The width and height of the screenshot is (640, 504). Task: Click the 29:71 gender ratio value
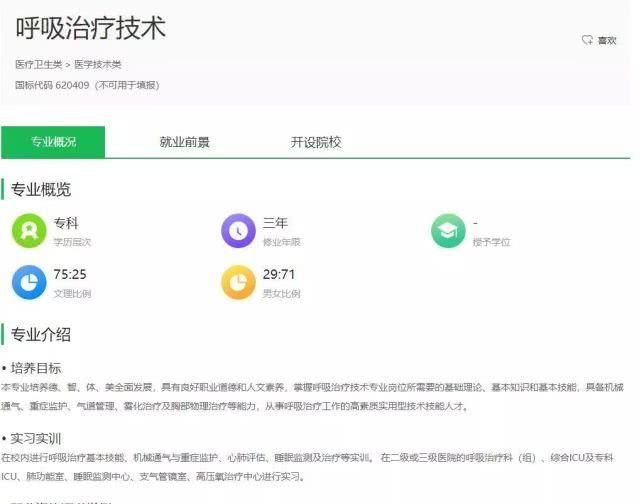coord(279,274)
